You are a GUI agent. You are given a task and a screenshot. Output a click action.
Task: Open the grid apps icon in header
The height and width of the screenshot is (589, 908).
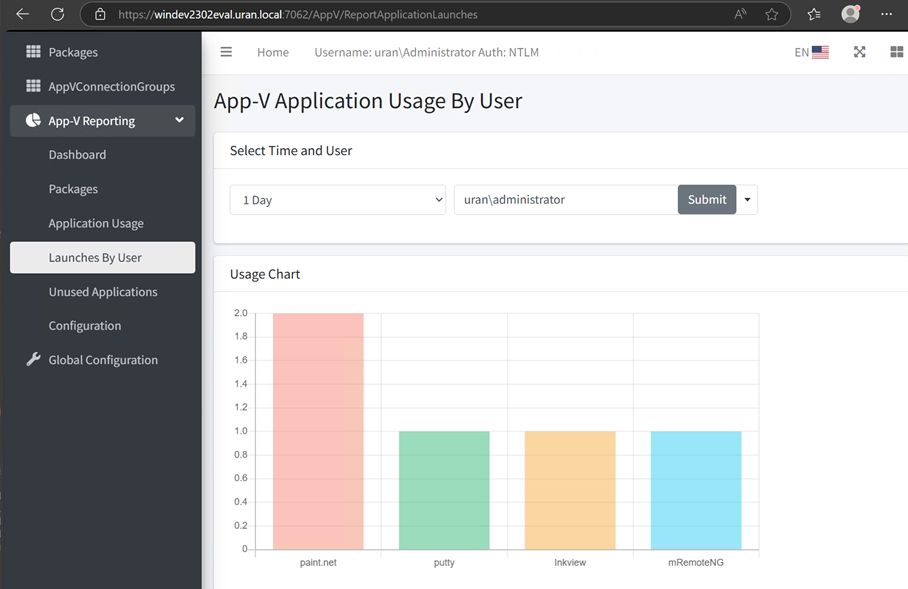[x=896, y=52]
